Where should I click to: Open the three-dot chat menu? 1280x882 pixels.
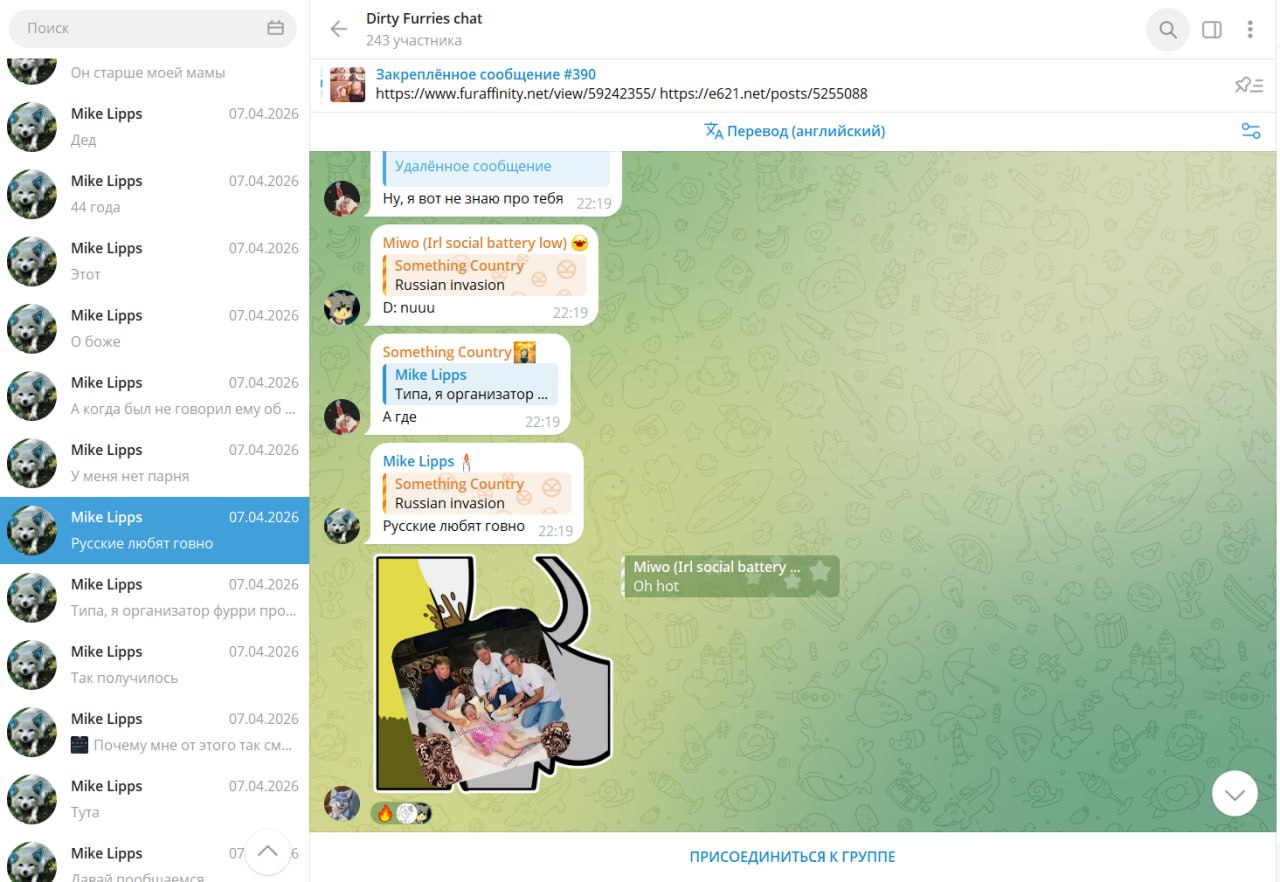[1250, 30]
